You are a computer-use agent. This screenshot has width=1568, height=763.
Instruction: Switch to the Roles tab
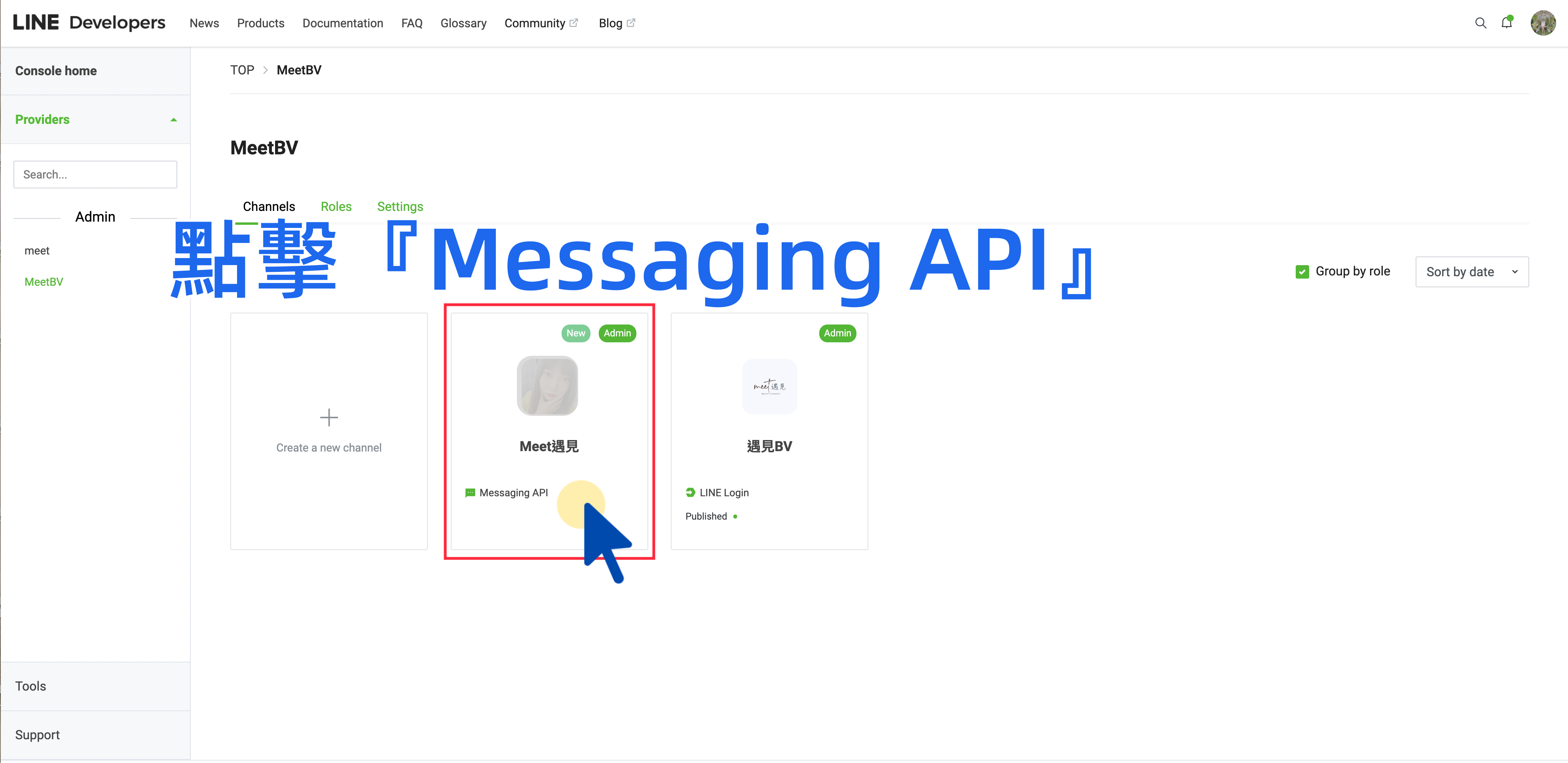pyautogui.click(x=336, y=207)
